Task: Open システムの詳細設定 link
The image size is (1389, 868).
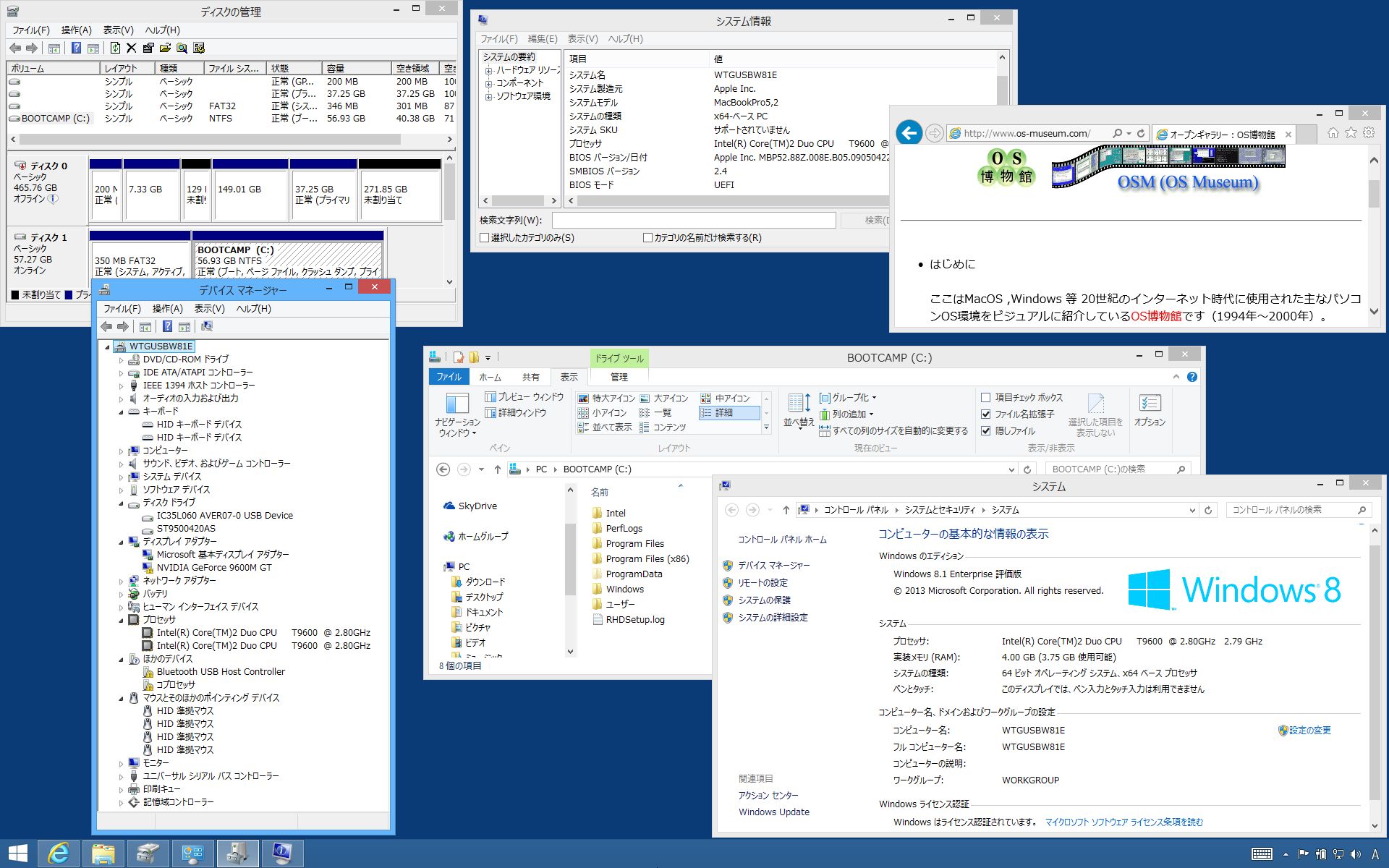Action: [773, 618]
